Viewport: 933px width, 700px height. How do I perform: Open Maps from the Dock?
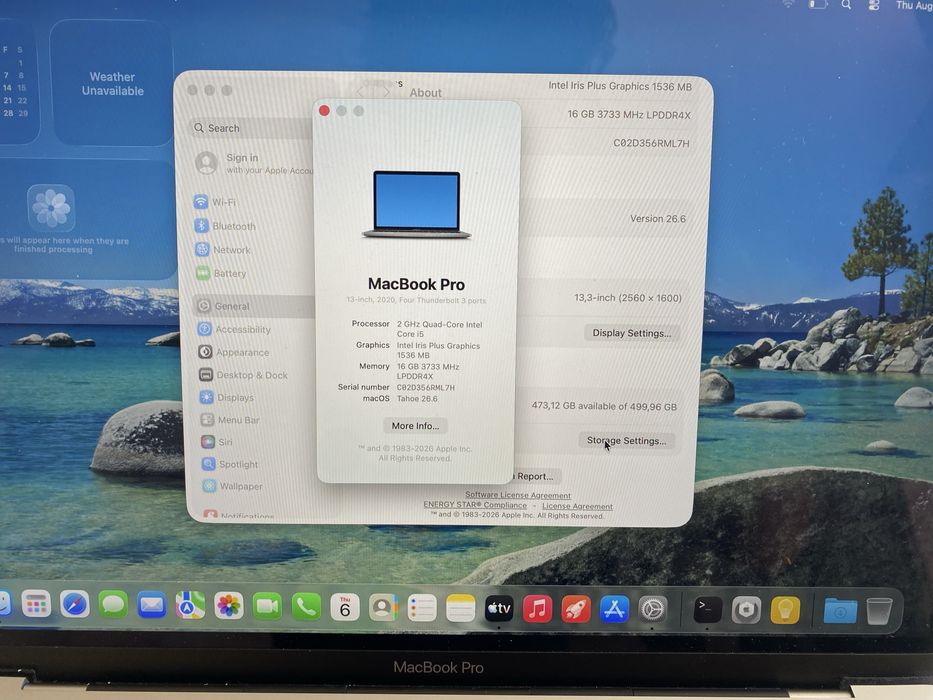click(x=190, y=607)
